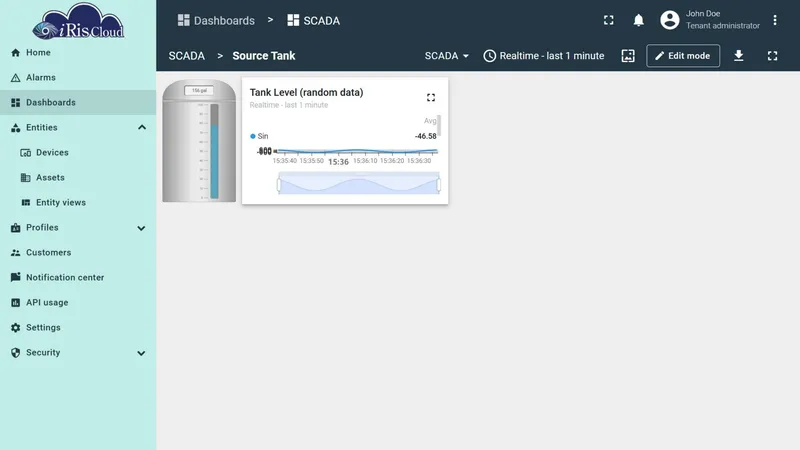Open Realtime - last 1 minute timewindow
Image resolution: width=800 pixels, height=450 pixels.
click(x=544, y=56)
